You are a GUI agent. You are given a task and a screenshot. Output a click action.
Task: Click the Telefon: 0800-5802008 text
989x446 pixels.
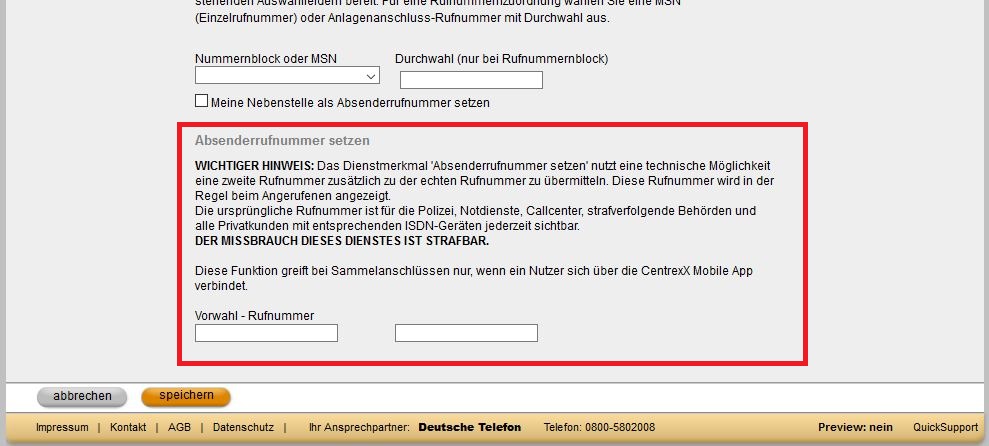tap(599, 428)
